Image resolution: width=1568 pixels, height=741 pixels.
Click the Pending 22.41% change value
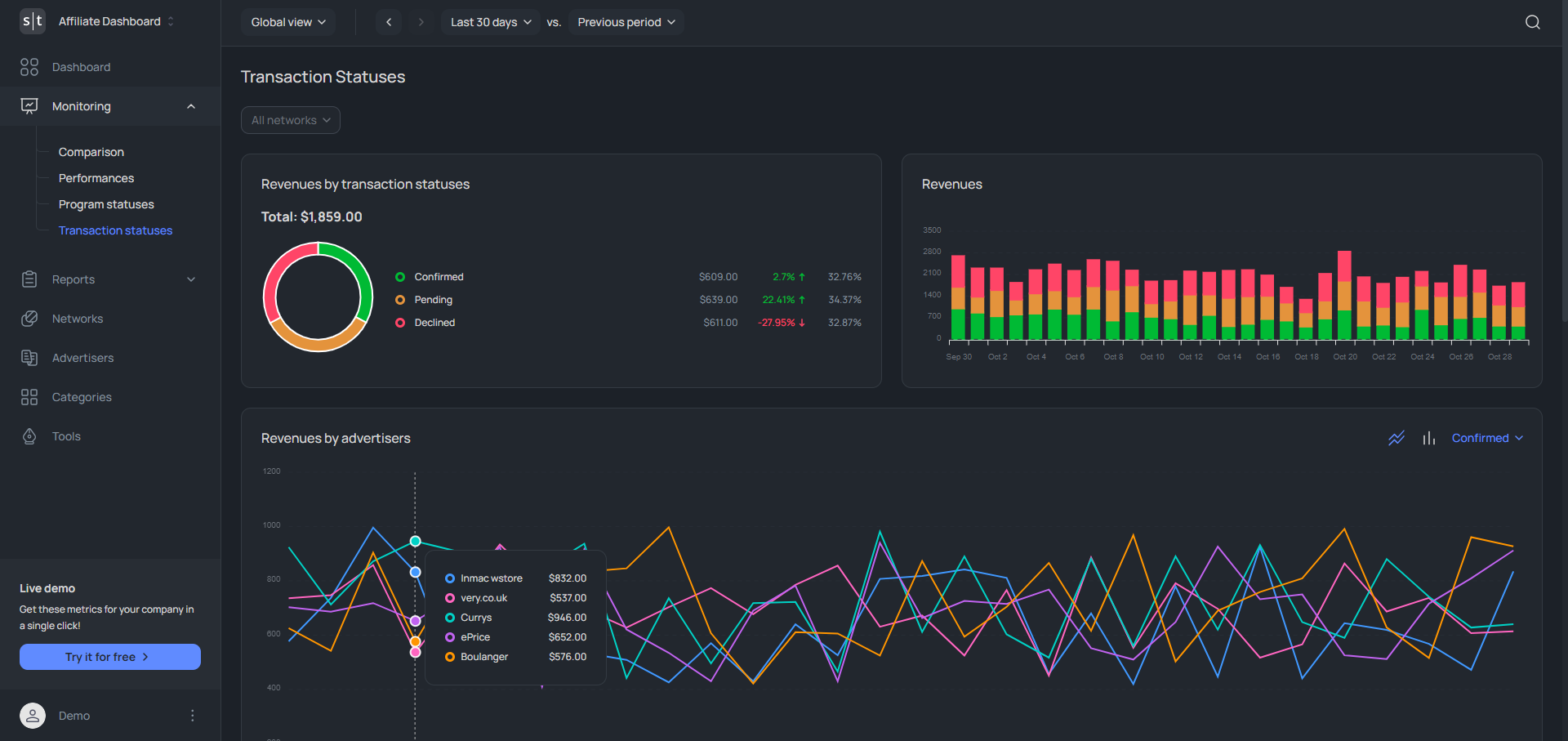783,300
